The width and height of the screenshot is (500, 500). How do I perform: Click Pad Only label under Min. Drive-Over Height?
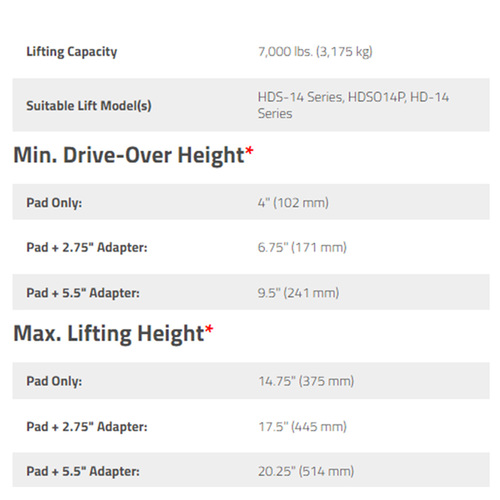pos(54,203)
